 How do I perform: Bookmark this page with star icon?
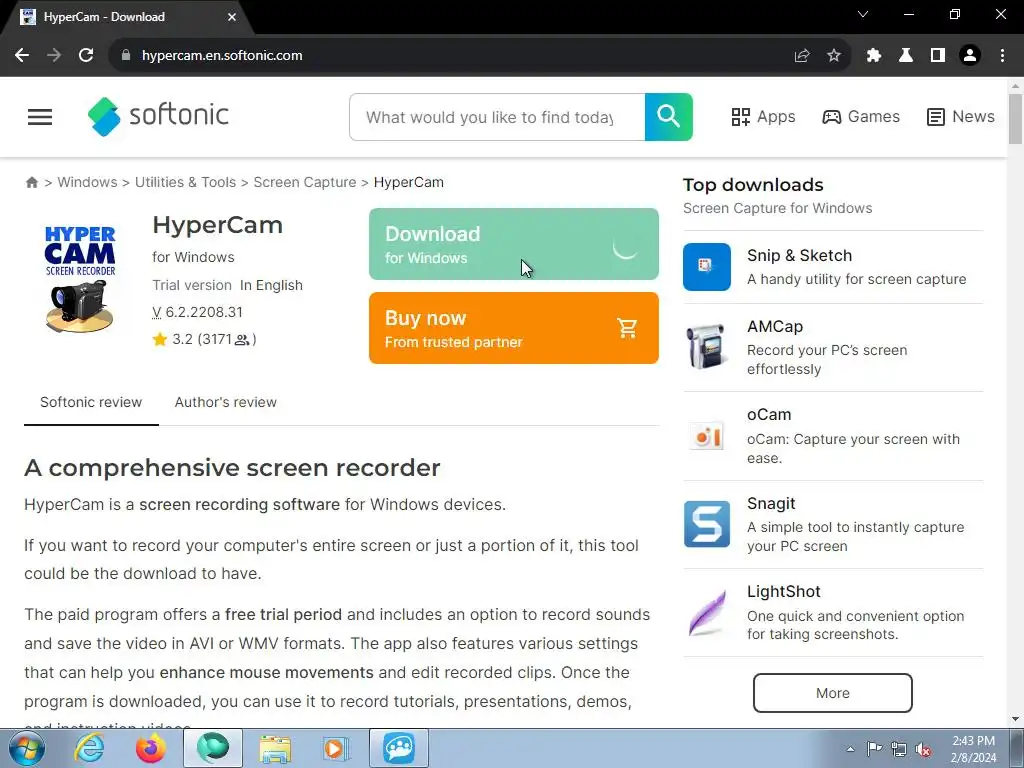tap(834, 56)
